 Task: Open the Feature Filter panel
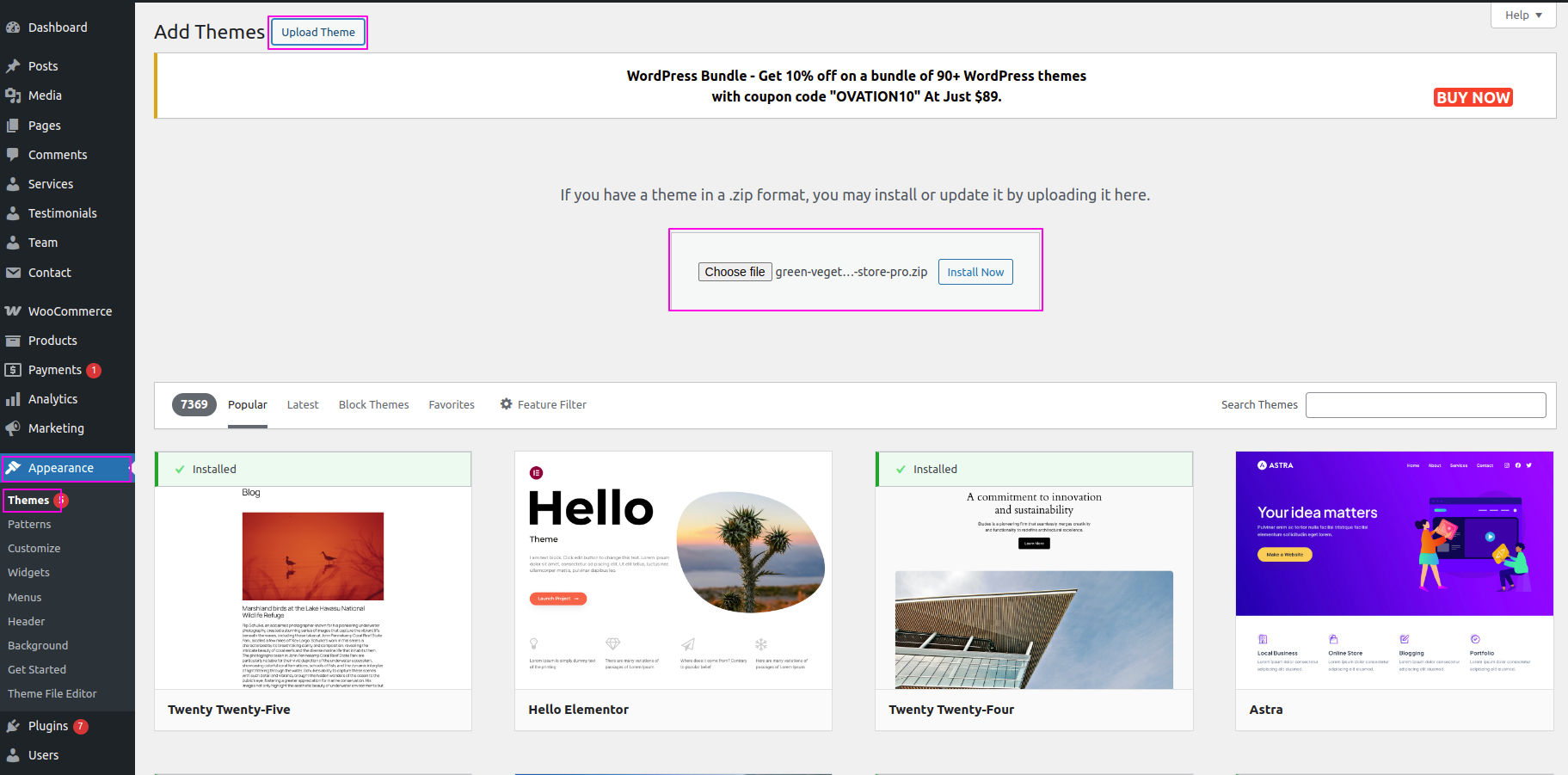[x=544, y=405]
